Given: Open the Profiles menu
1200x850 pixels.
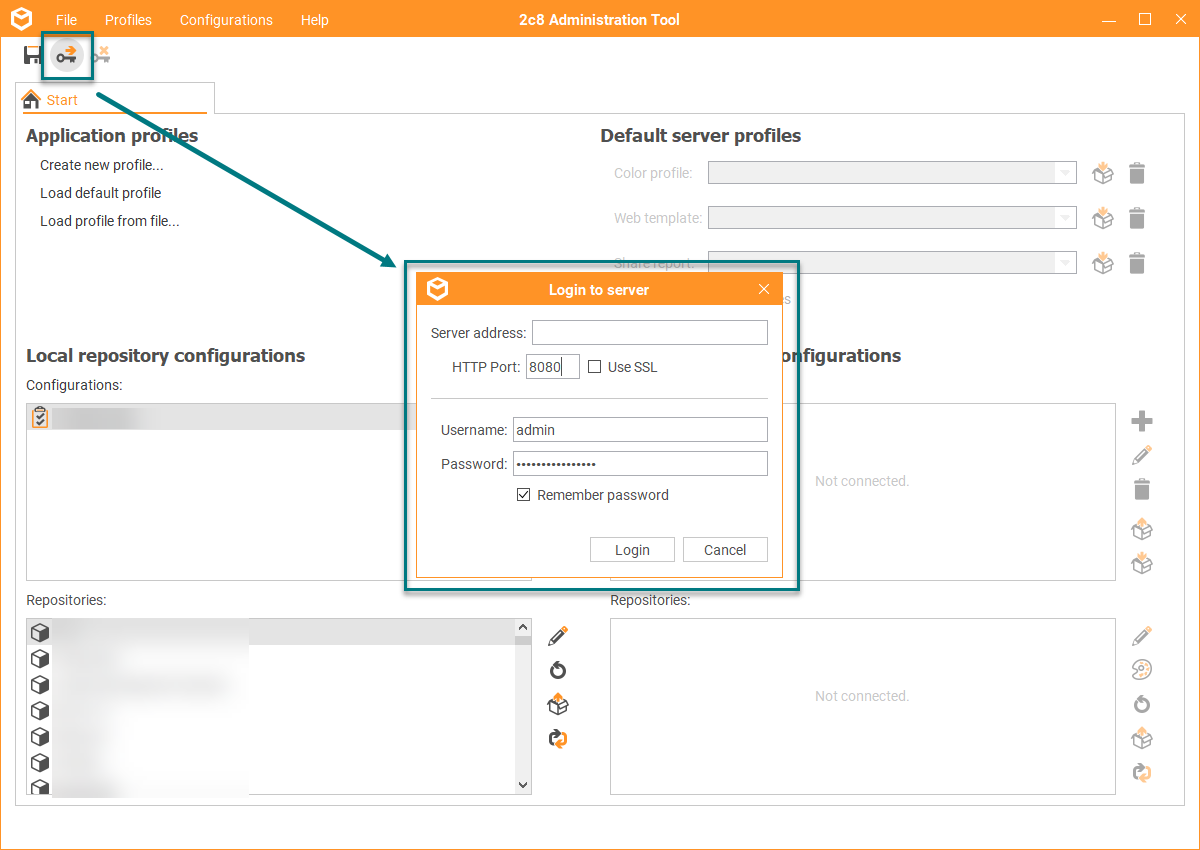Looking at the screenshot, I should coord(128,20).
